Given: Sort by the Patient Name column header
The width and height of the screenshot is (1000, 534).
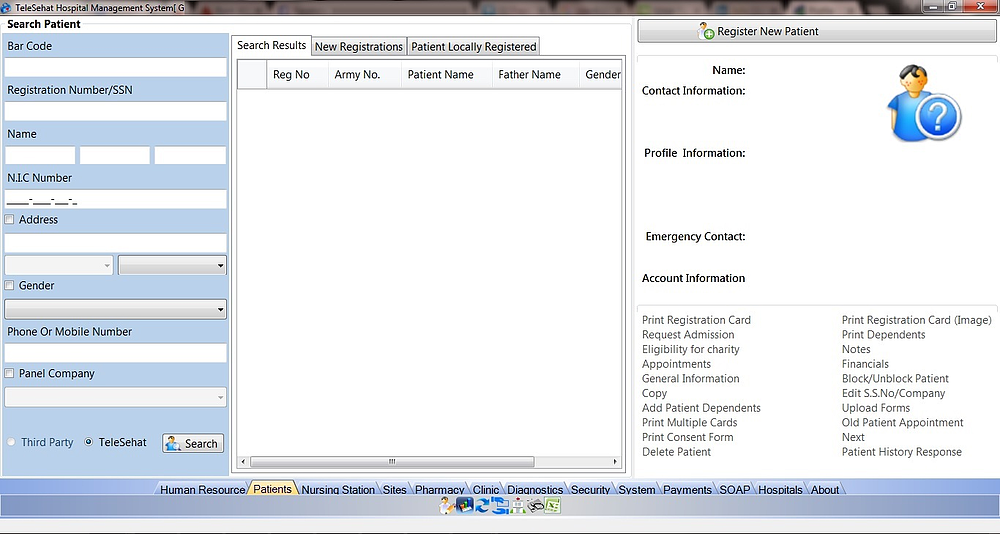Looking at the screenshot, I should click(446, 75).
